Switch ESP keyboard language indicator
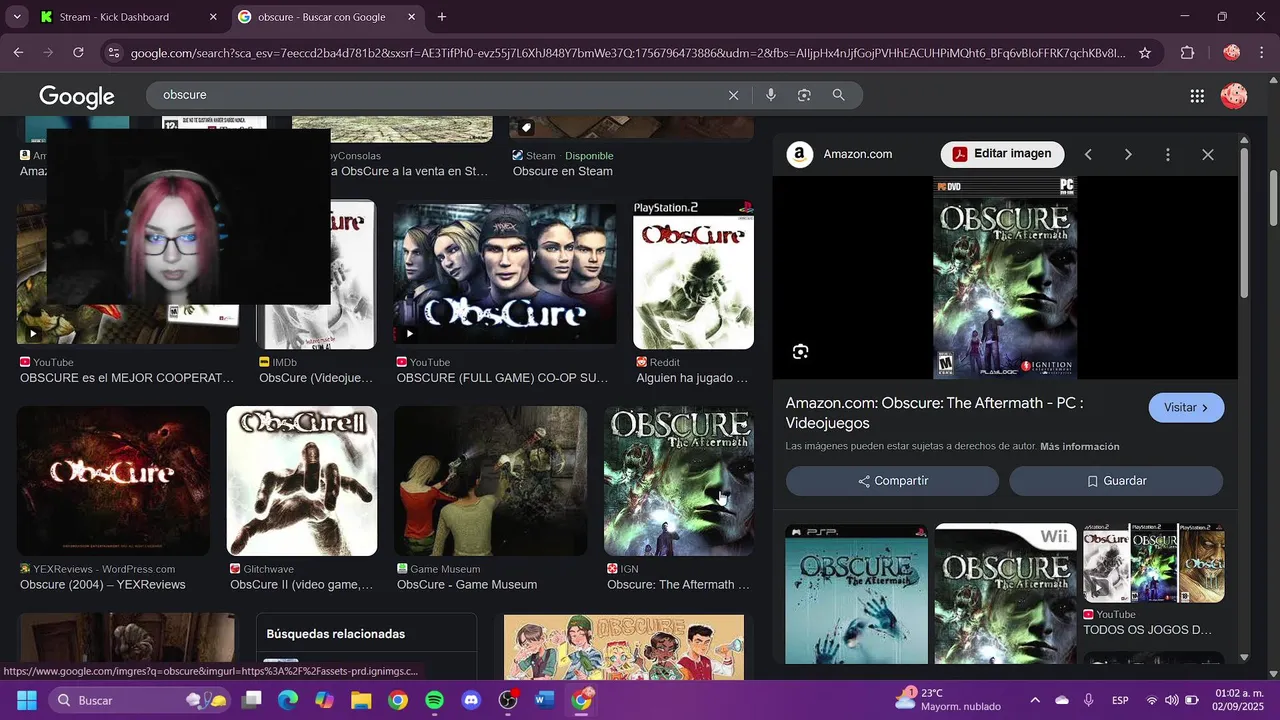 pos(1120,700)
